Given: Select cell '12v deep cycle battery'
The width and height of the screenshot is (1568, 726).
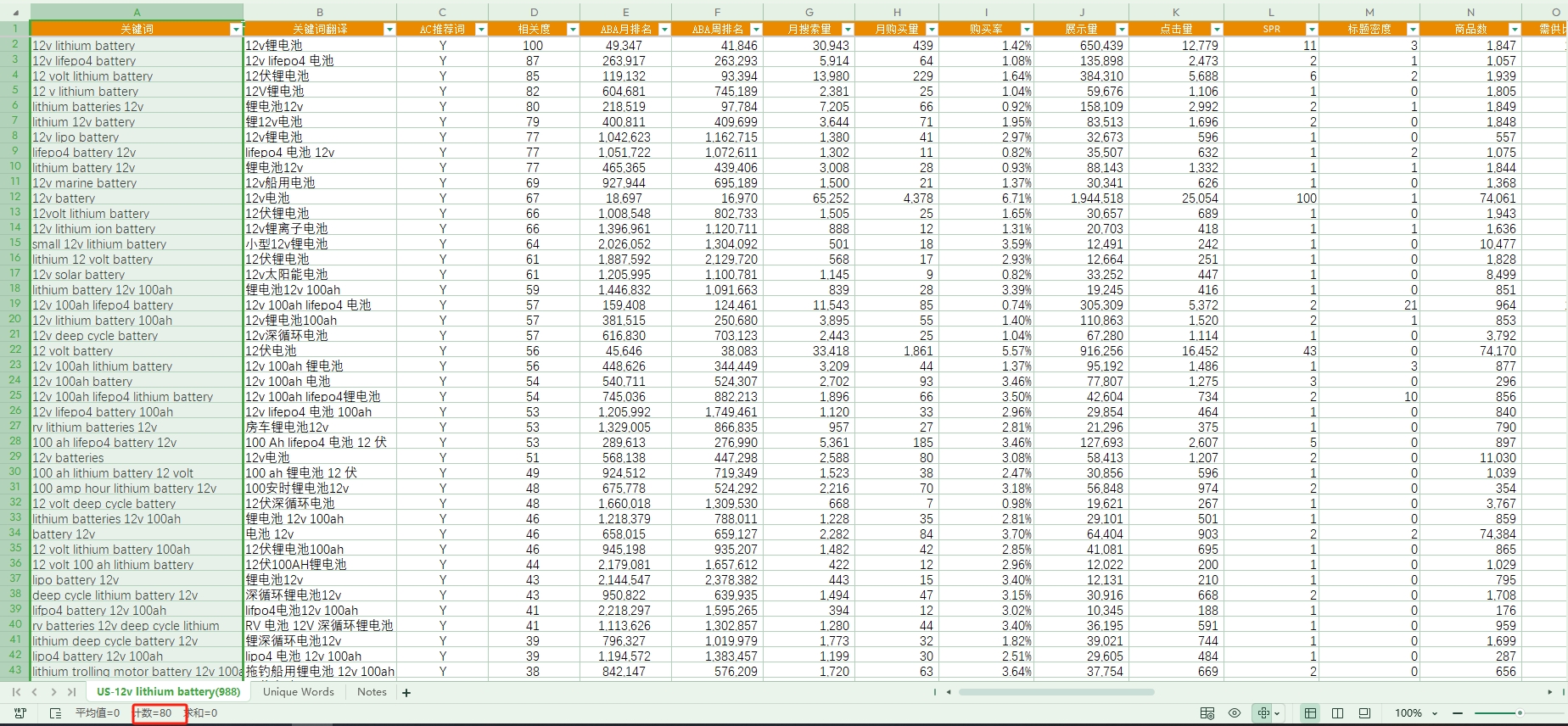Looking at the screenshot, I should (137, 336).
